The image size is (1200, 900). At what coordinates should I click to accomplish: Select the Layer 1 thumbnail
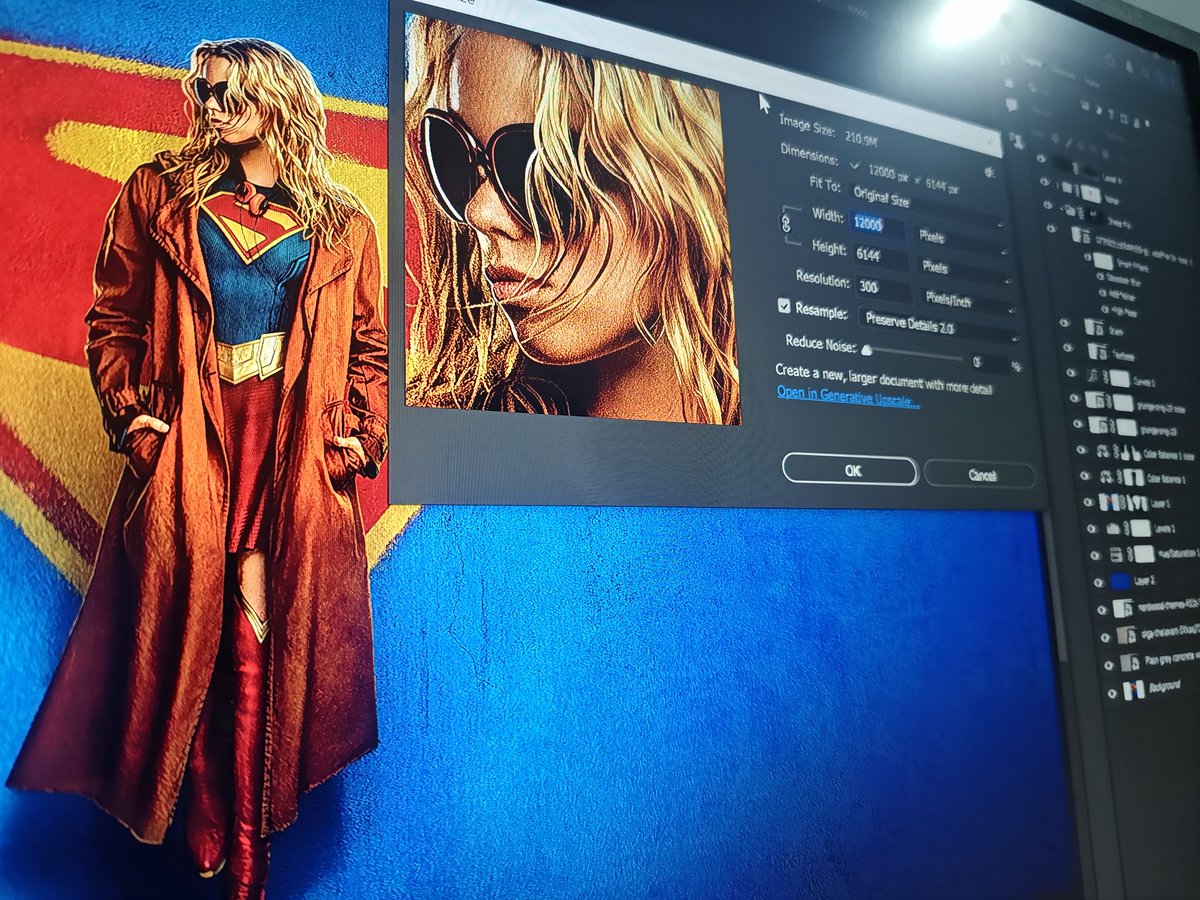(x=1109, y=502)
